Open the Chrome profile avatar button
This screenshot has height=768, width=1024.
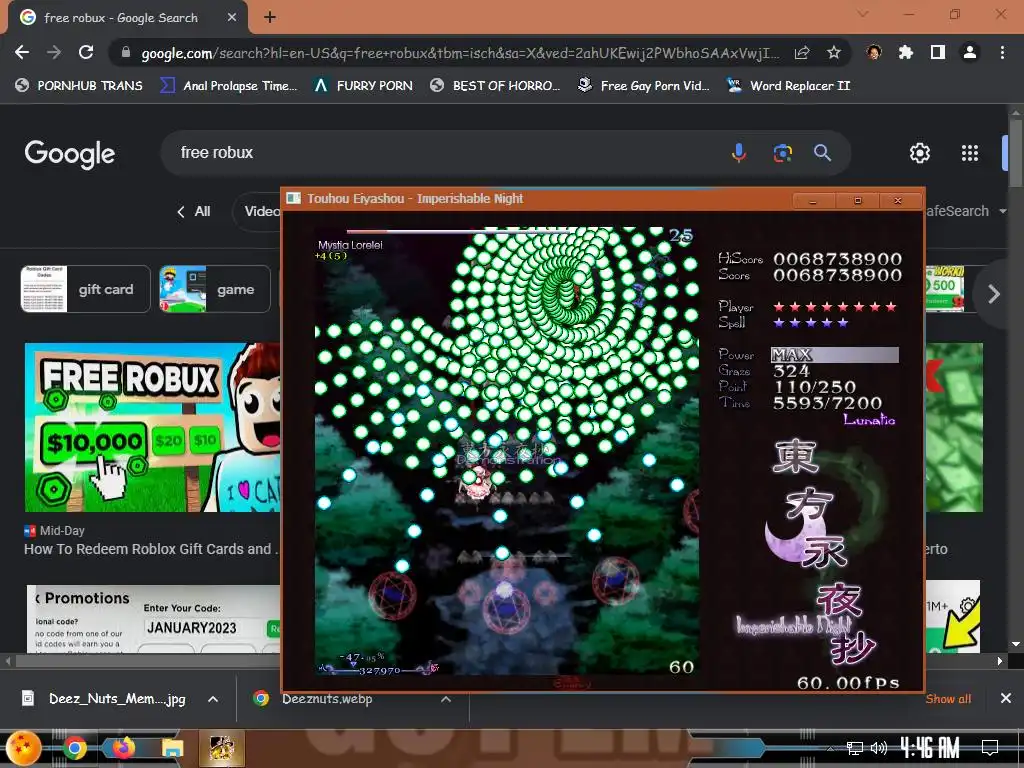970,52
